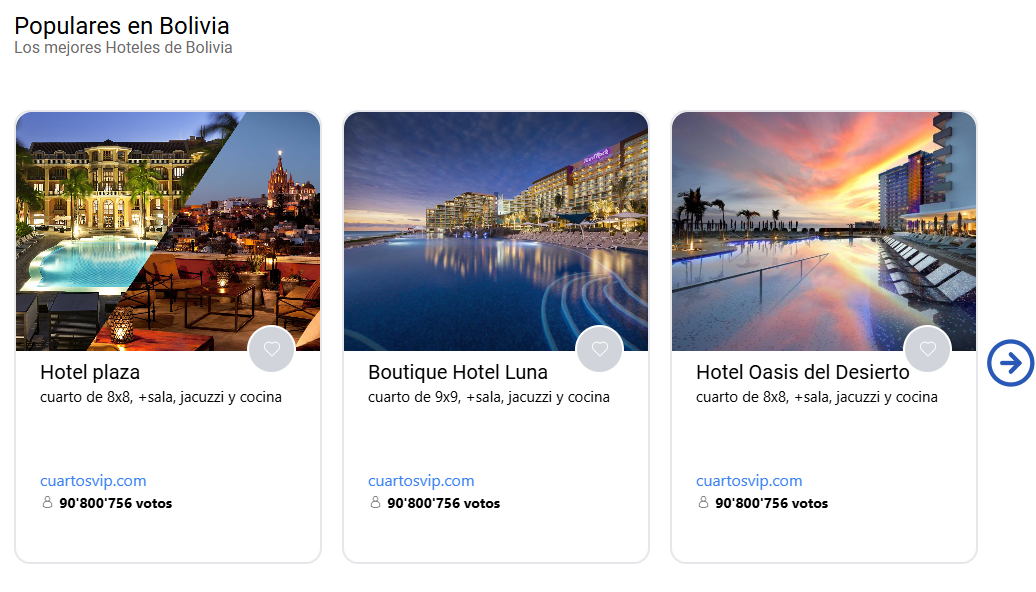Favorite Hotel plaza with heart icon
Image resolution: width=1036 pixels, height=592 pixels.
point(271,349)
